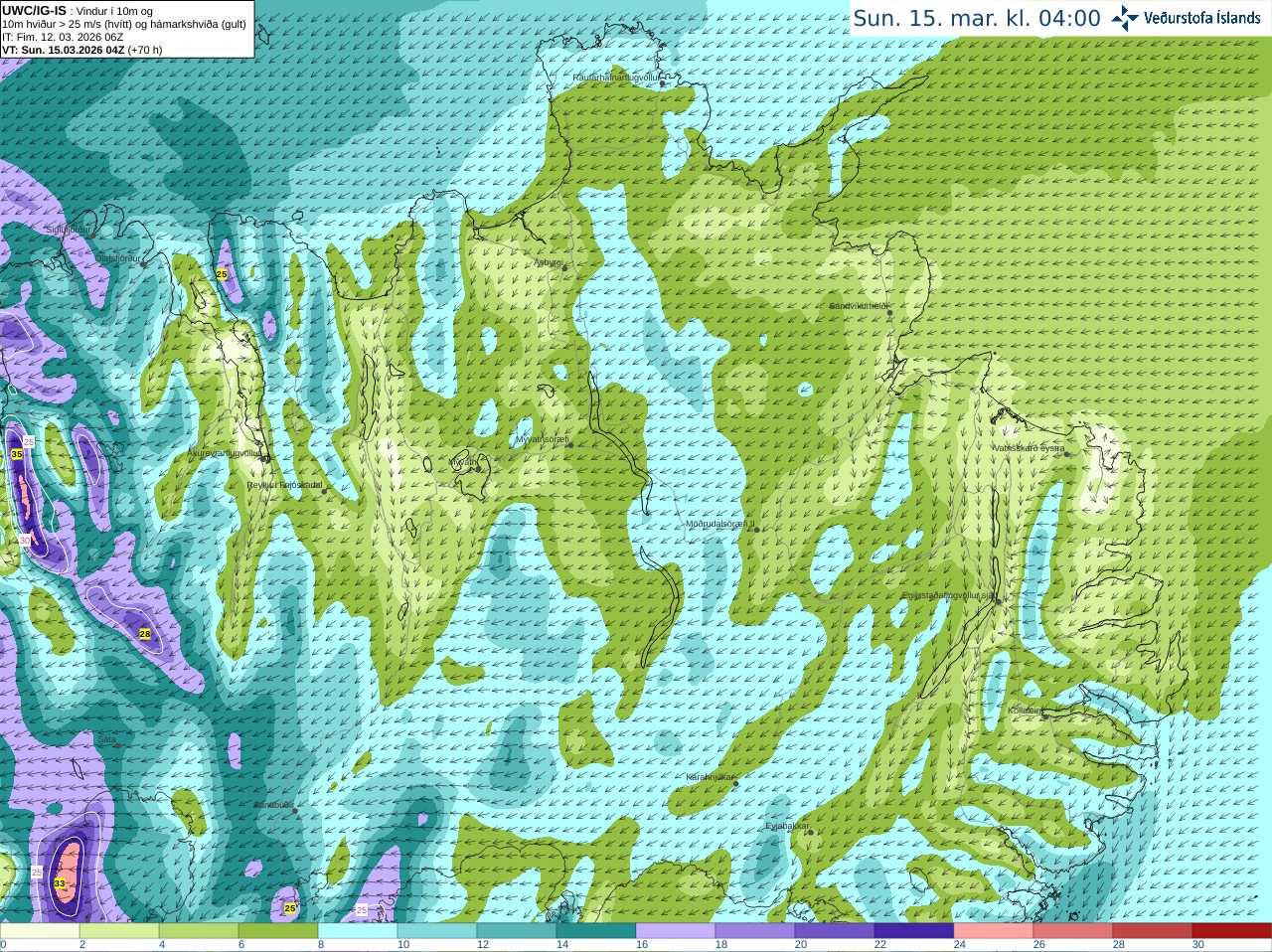Image resolution: width=1272 pixels, height=952 pixels.
Task: Click the Ásbyrgi station marker
Action: tap(565, 268)
